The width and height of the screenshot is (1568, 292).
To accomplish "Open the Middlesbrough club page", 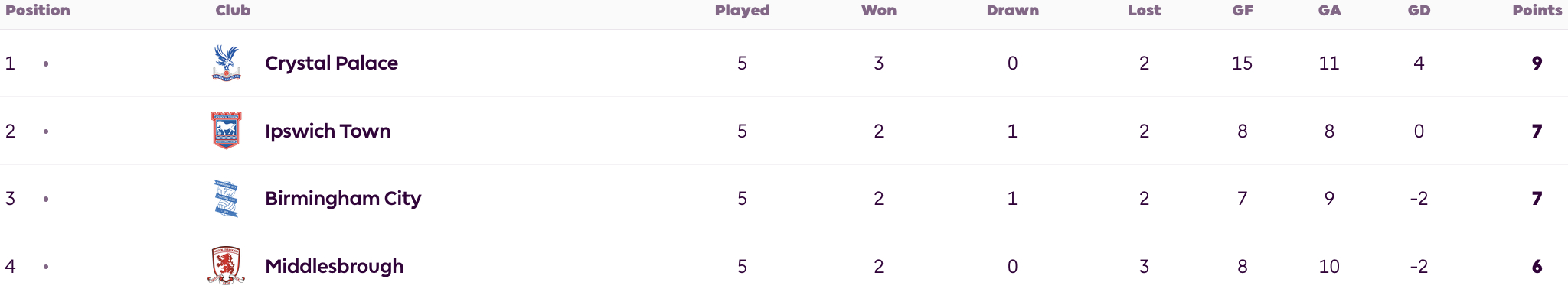I will 335,266.
